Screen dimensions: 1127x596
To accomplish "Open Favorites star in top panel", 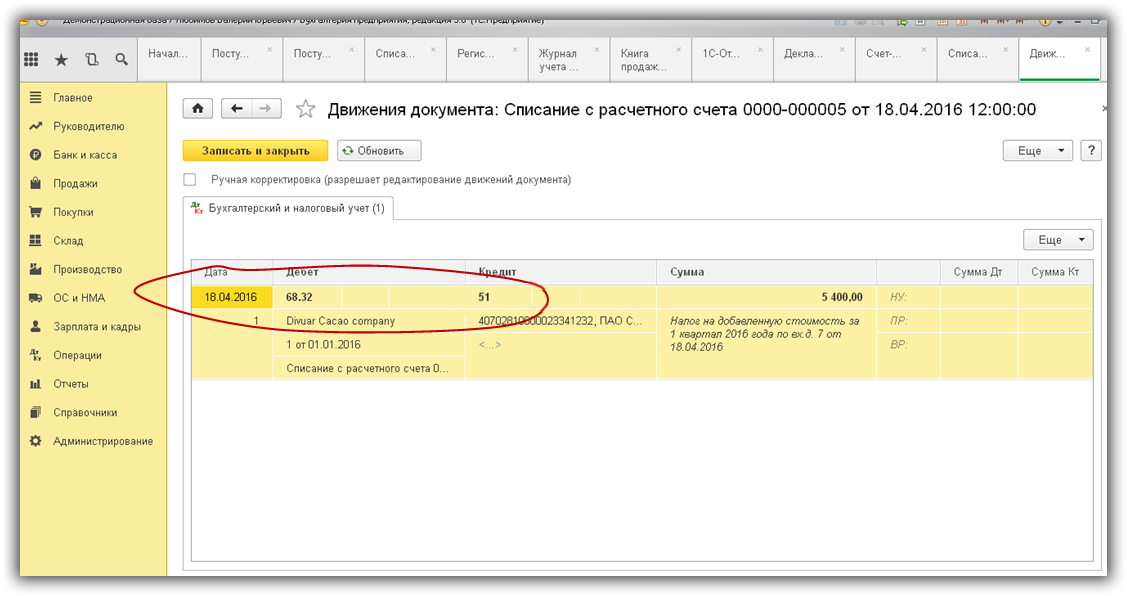I will [61, 60].
